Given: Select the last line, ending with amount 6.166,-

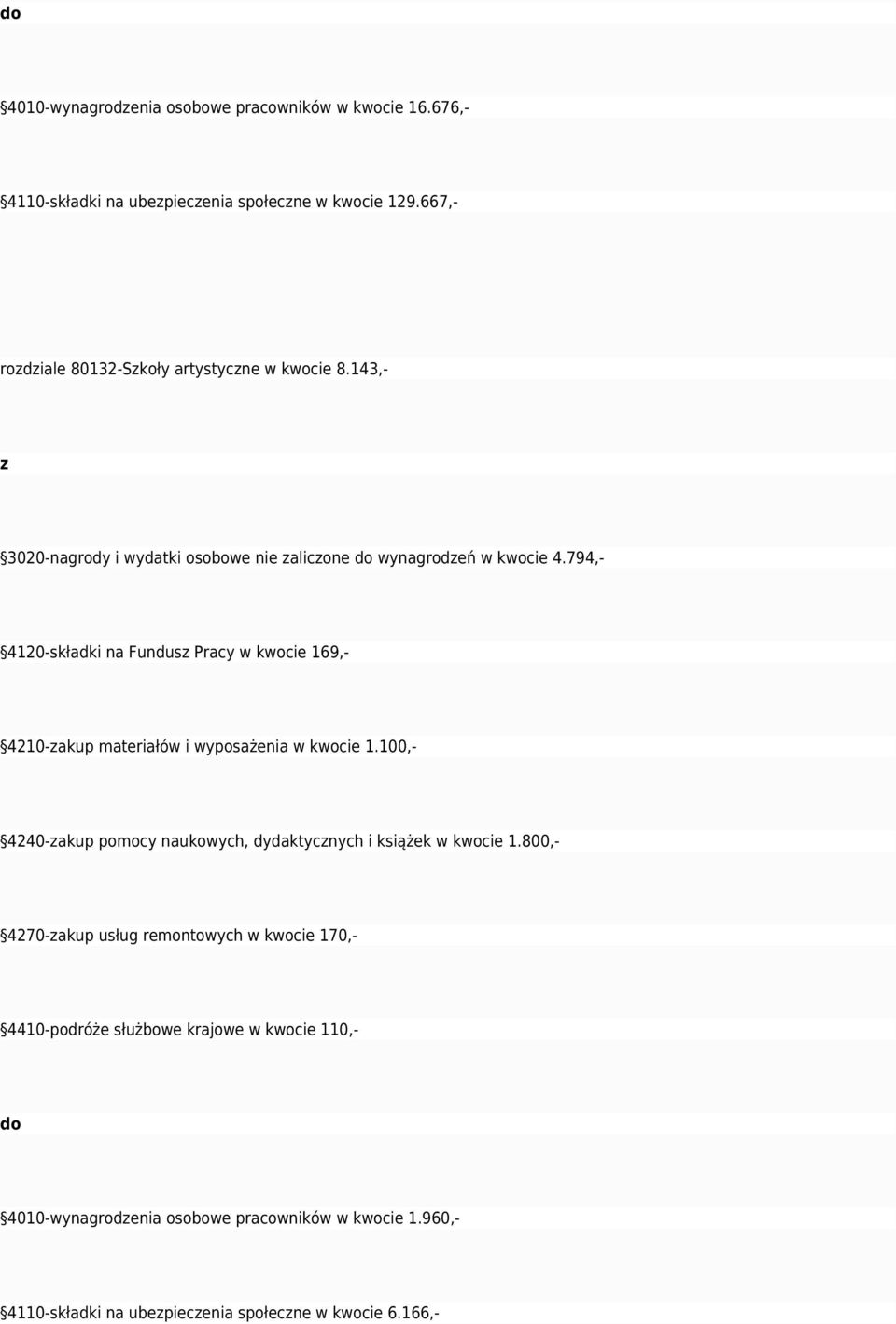Looking at the screenshot, I should [x=219, y=1313].
